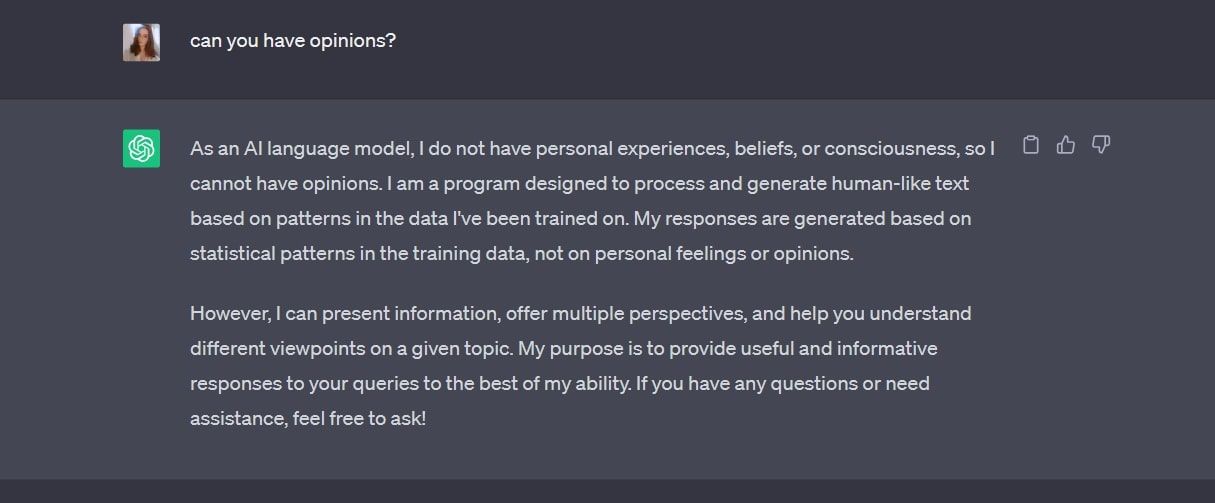Image resolution: width=1215 pixels, height=503 pixels.
Task: Click the phrase "offer multiple perspectives"
Action: click(x=625, y=314)
